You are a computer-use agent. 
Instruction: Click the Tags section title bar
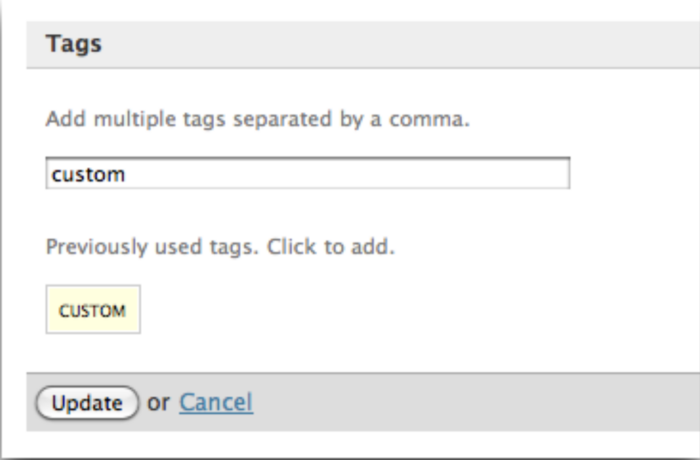tap(350, 45)
